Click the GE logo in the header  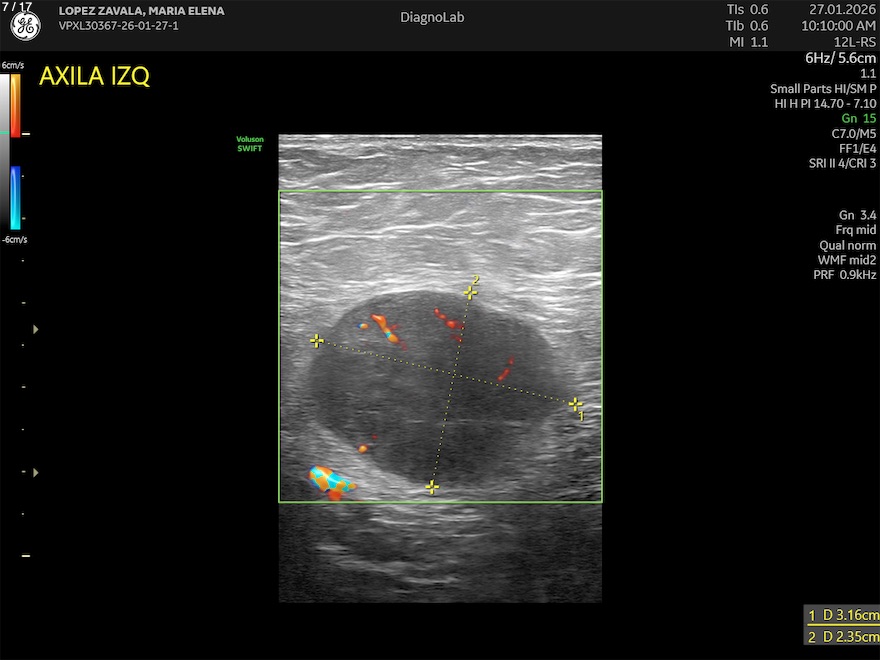25,26
